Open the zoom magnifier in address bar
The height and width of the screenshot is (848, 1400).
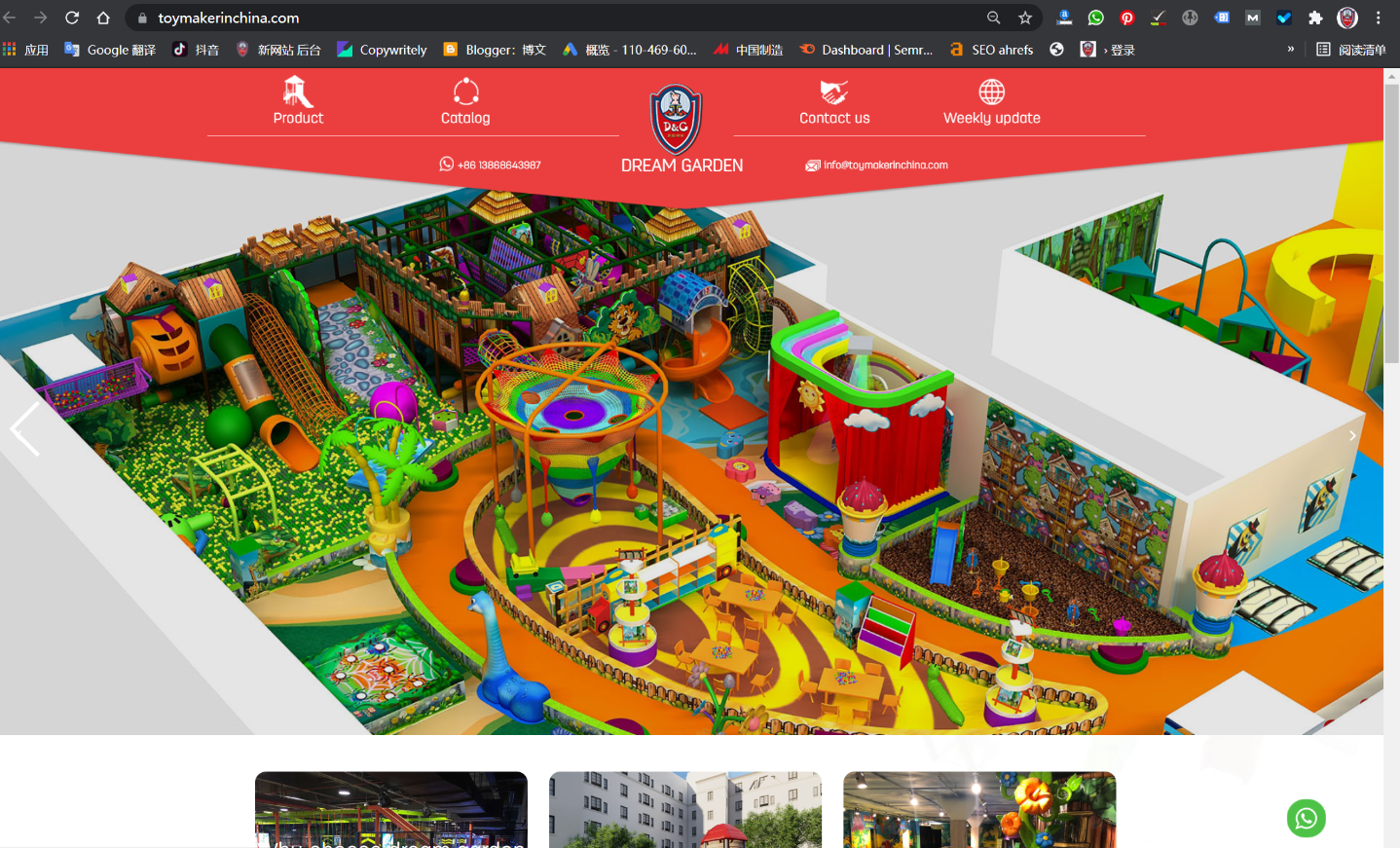coord(993,18)
